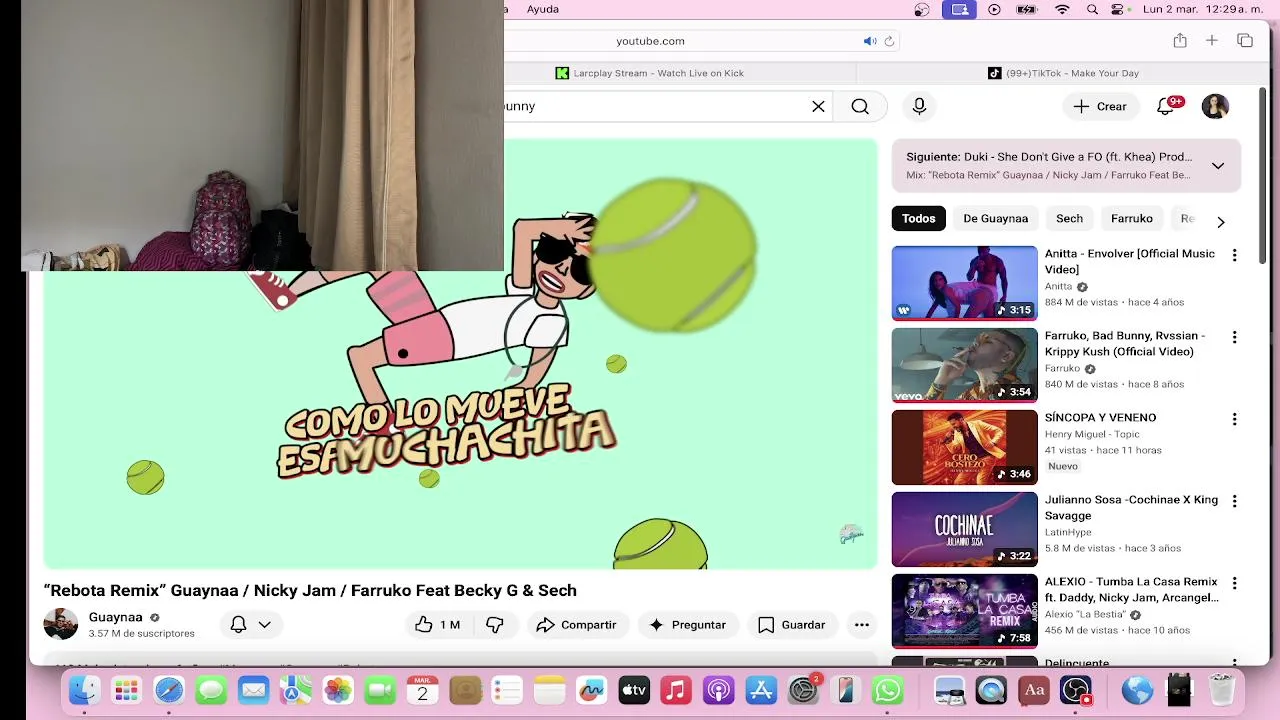1280x720 pixels.
Task: Select the Todos filter chip
Action: 918,218
